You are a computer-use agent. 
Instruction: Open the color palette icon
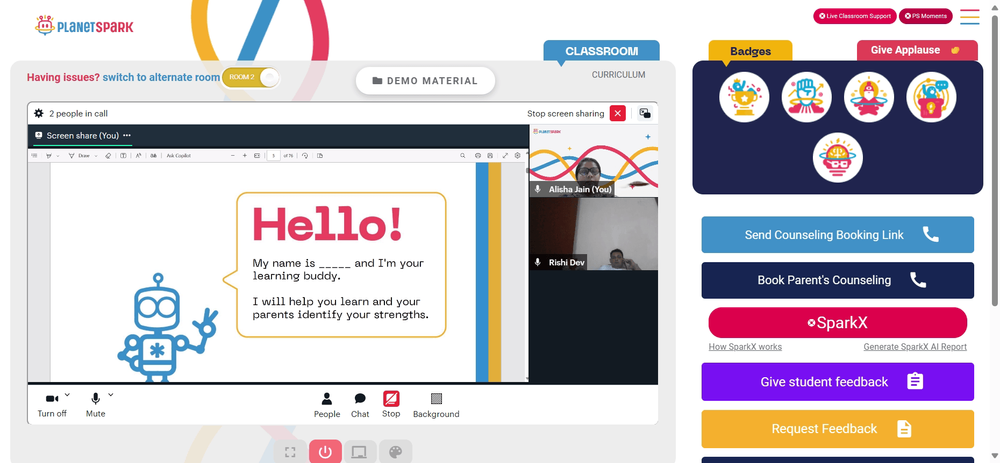[x=394, y=452]
